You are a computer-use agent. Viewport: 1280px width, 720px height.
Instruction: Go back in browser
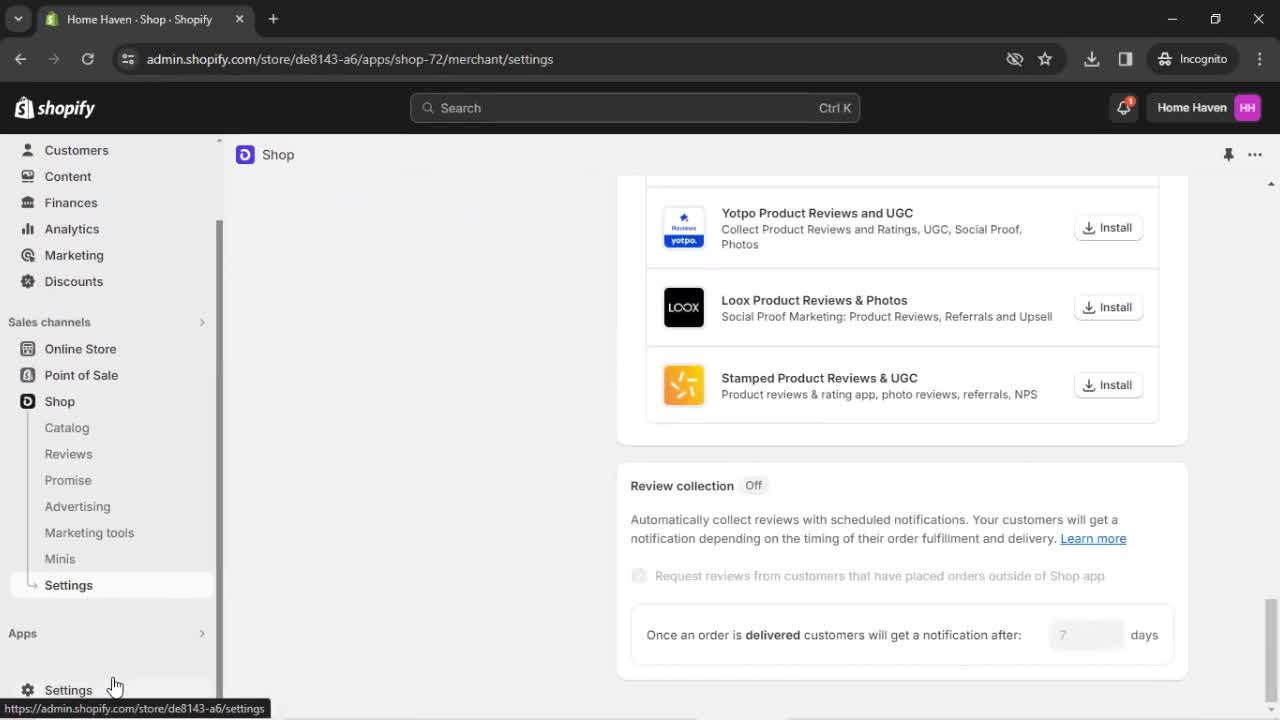point(20,59)
